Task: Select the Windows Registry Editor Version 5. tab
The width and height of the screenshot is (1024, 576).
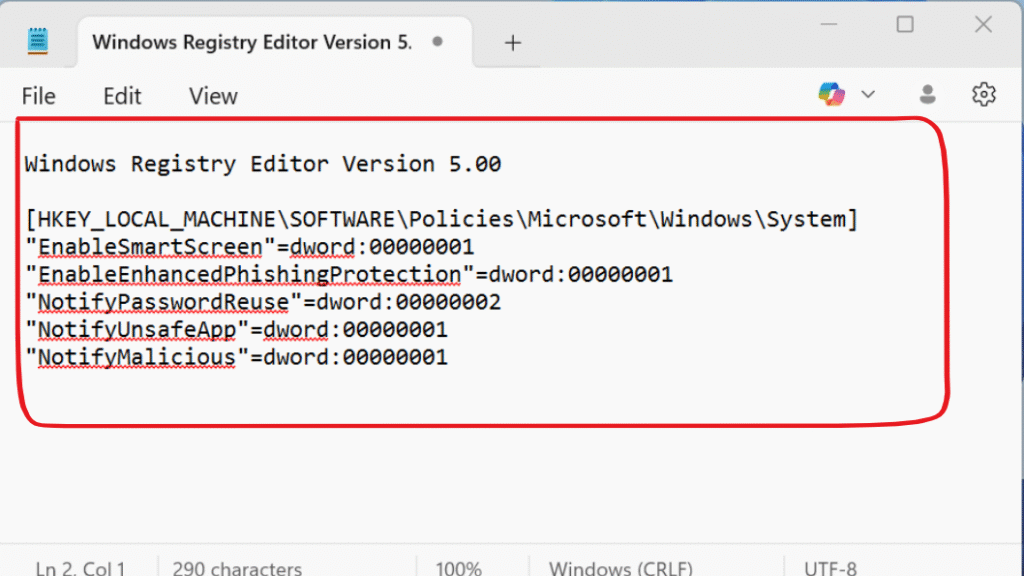Action: tap(275, 42)
